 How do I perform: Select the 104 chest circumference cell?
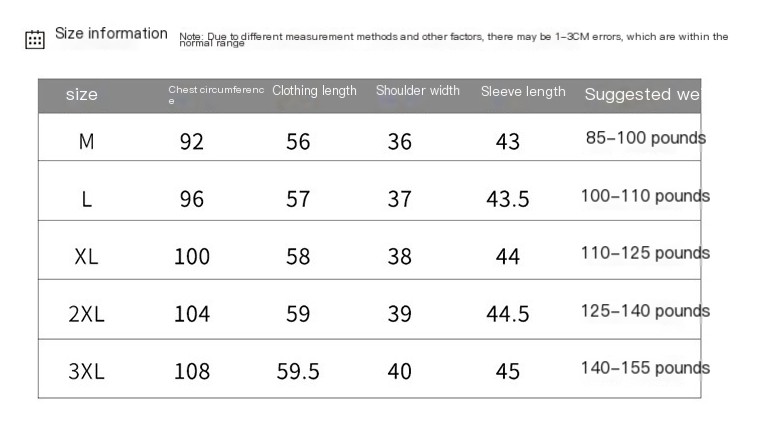click(x=192, y=314)
